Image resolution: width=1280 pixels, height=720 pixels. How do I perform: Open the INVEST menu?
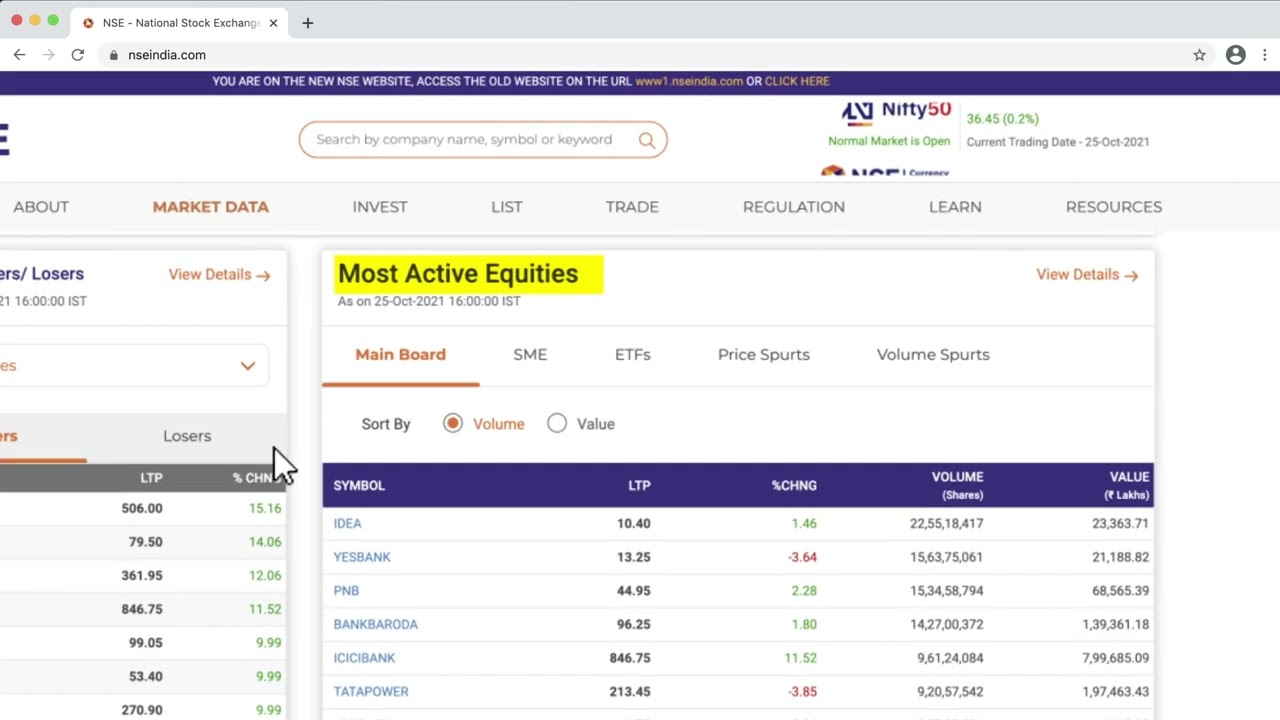coord(380,207)
